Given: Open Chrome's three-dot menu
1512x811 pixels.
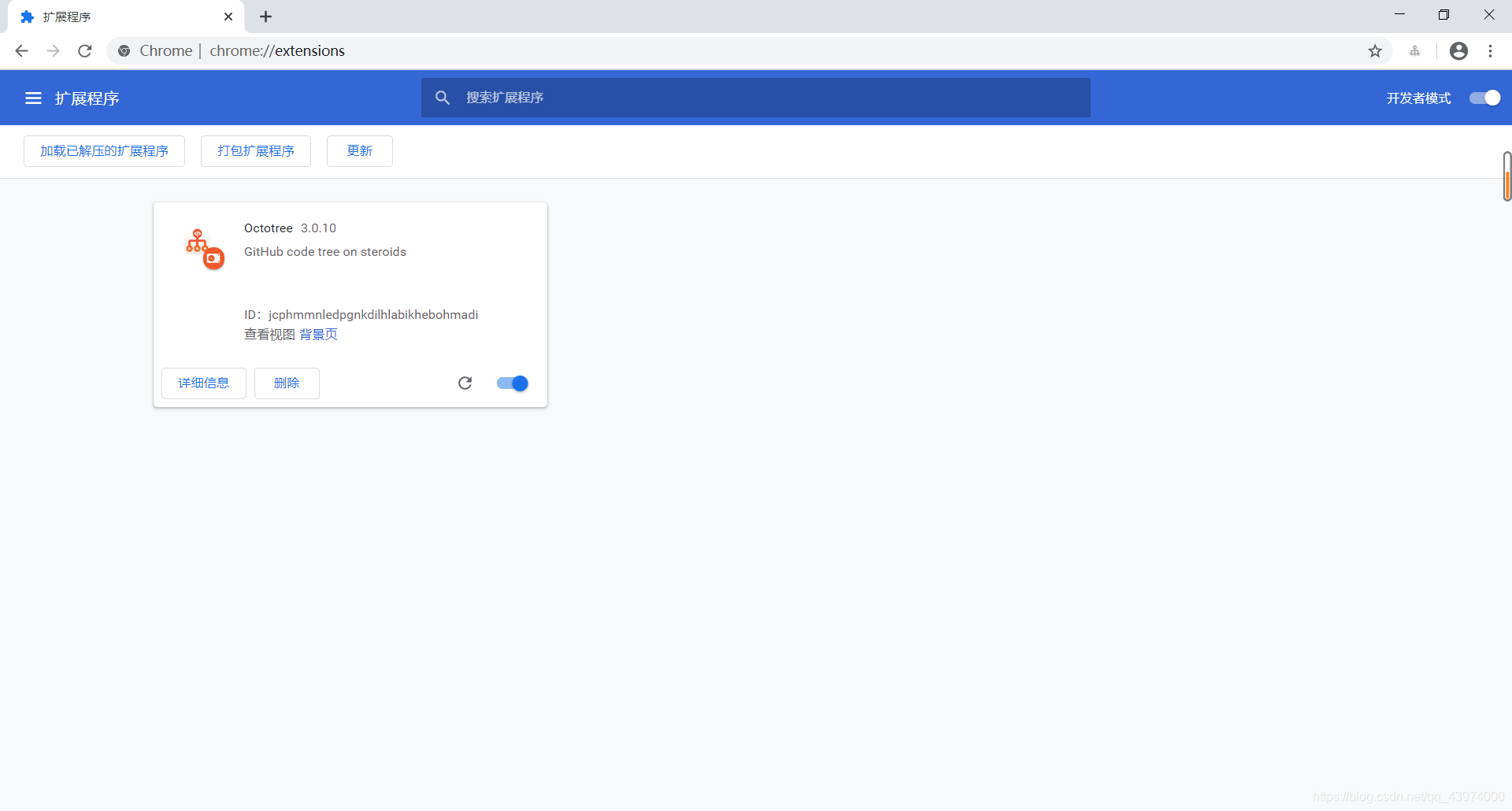Looking at the screenshot, I should pos(1490,51).
